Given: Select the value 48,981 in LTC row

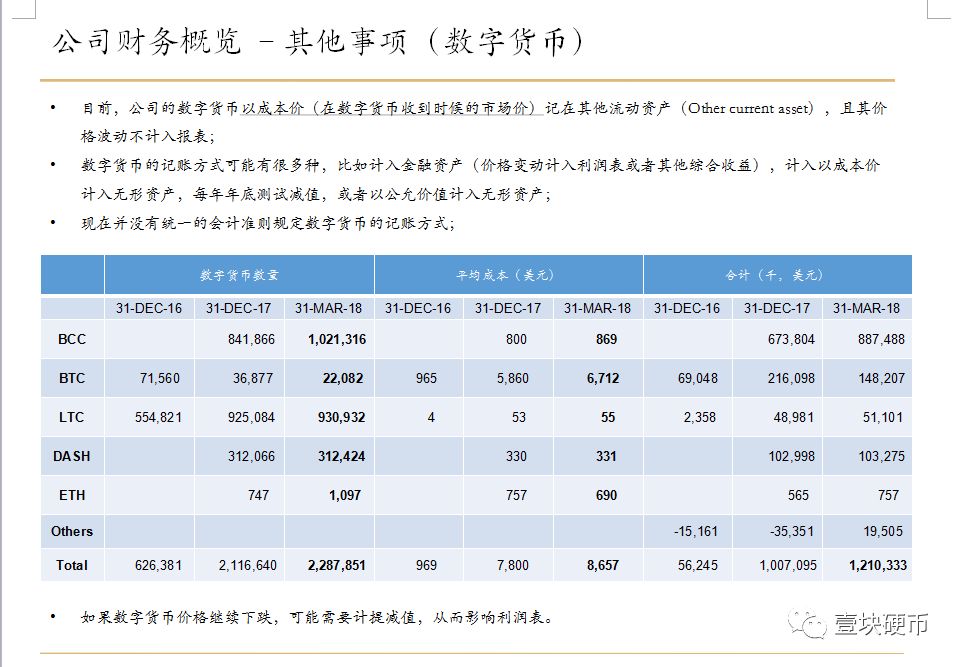Looking at the screenshot, I should pos(794,417).
